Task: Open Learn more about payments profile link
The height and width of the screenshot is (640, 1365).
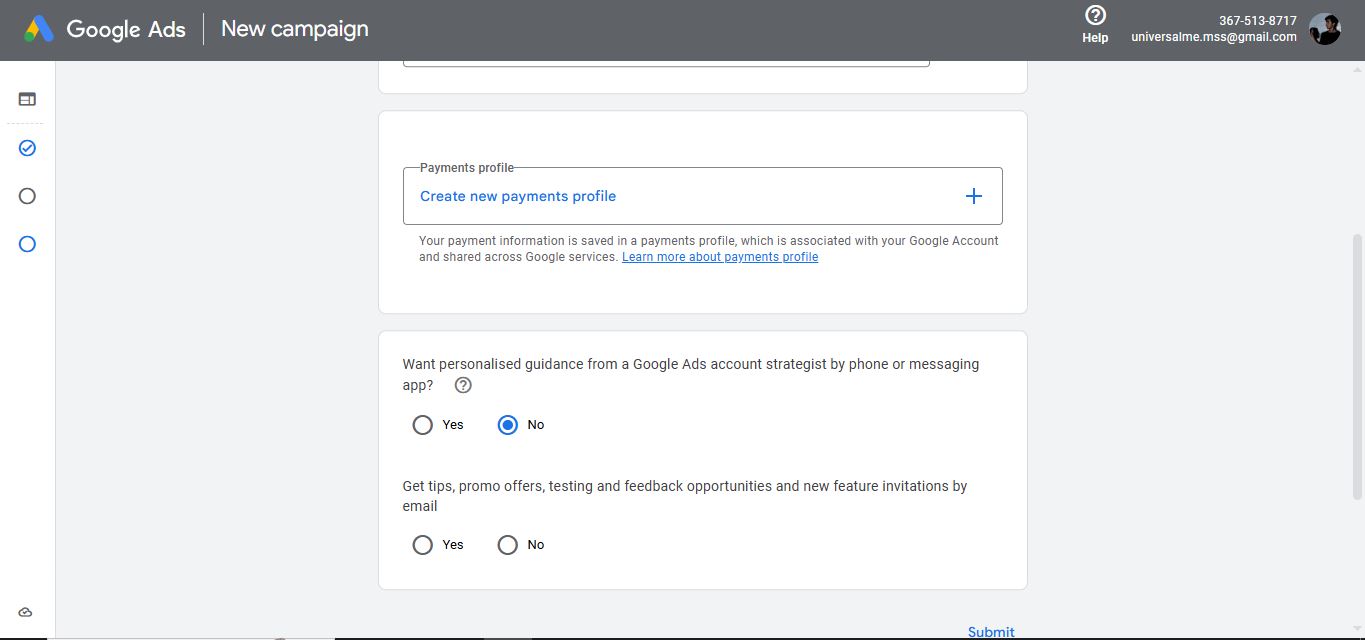Action: pyautogui.click(x=720, y=257)
